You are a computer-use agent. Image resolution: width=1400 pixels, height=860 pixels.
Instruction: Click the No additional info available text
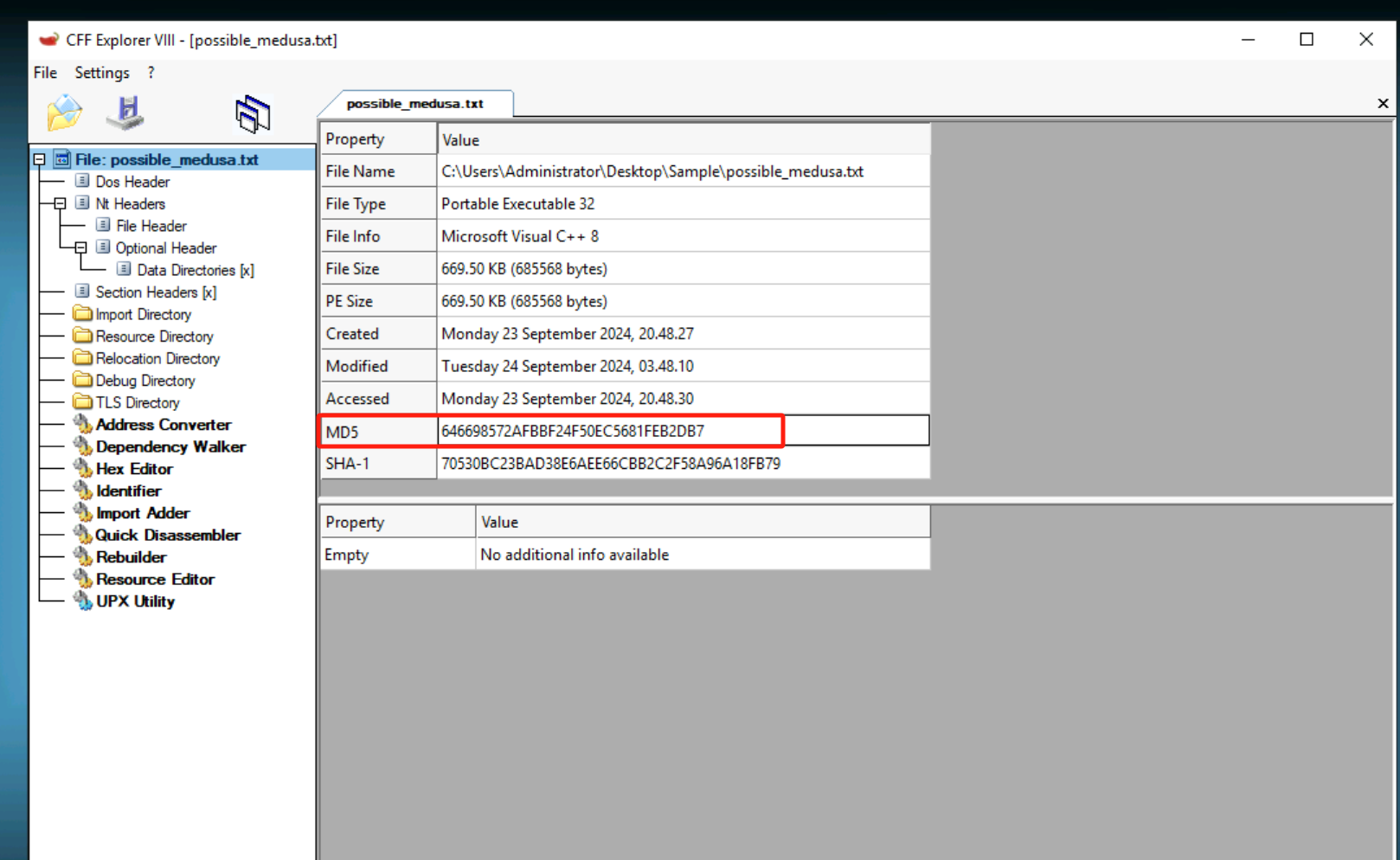tap(575, 555)
